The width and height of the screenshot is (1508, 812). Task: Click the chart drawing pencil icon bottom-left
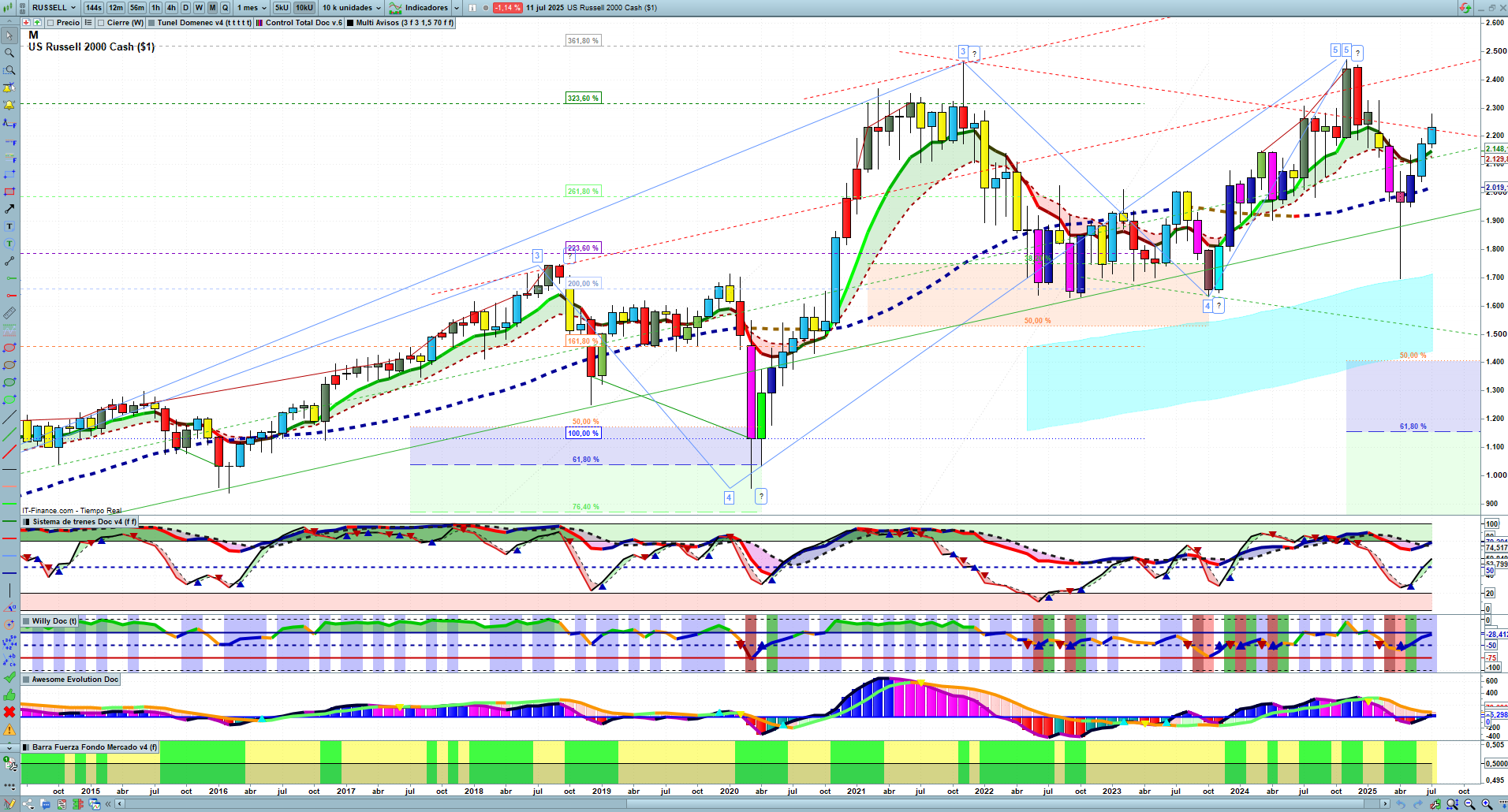click(x=9, y=804)
